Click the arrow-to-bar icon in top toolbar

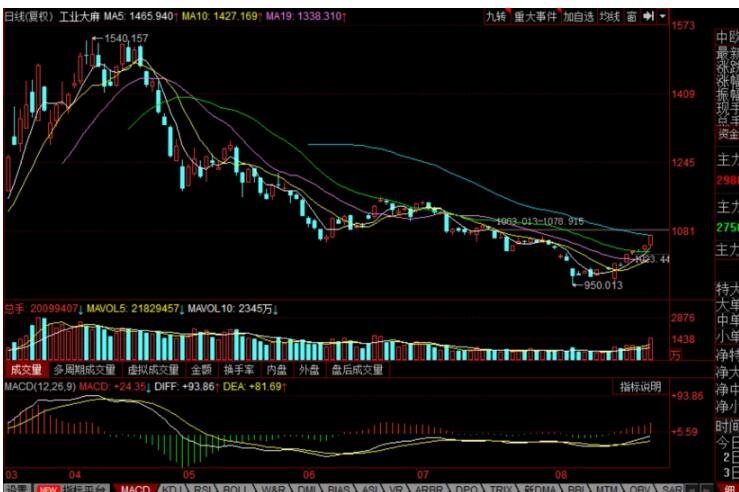[x=649, y=16]
